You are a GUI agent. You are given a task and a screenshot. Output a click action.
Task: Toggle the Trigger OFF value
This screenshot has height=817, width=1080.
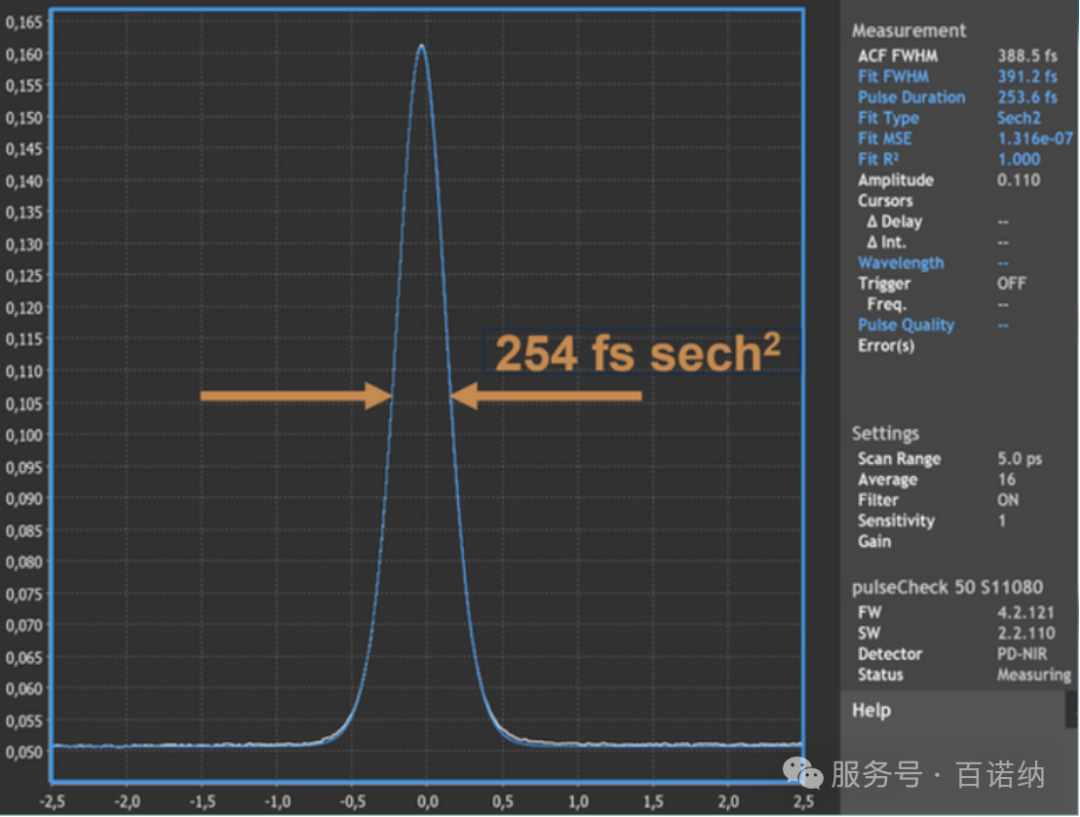[x=1012, y=284]
